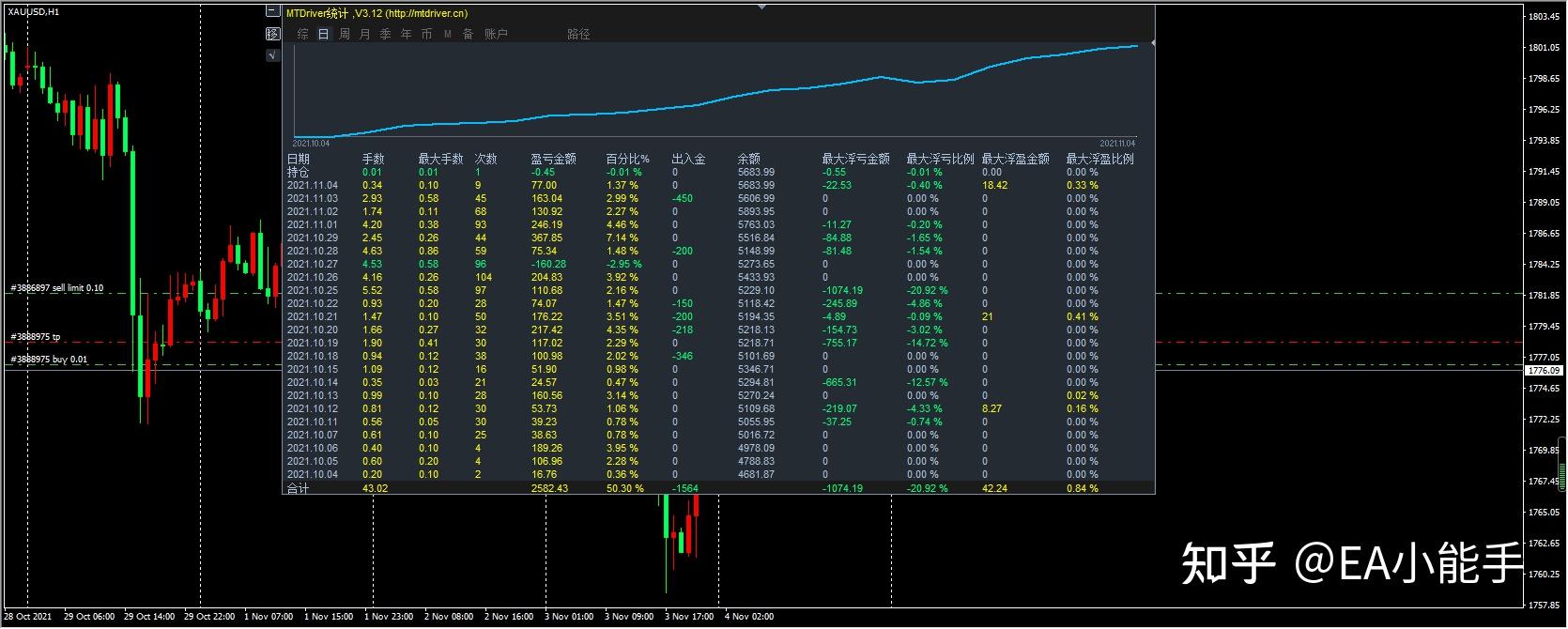The width and height of the screenshot is (1568, 629).
Task: Select the M tab
Action: coord(447,34)
